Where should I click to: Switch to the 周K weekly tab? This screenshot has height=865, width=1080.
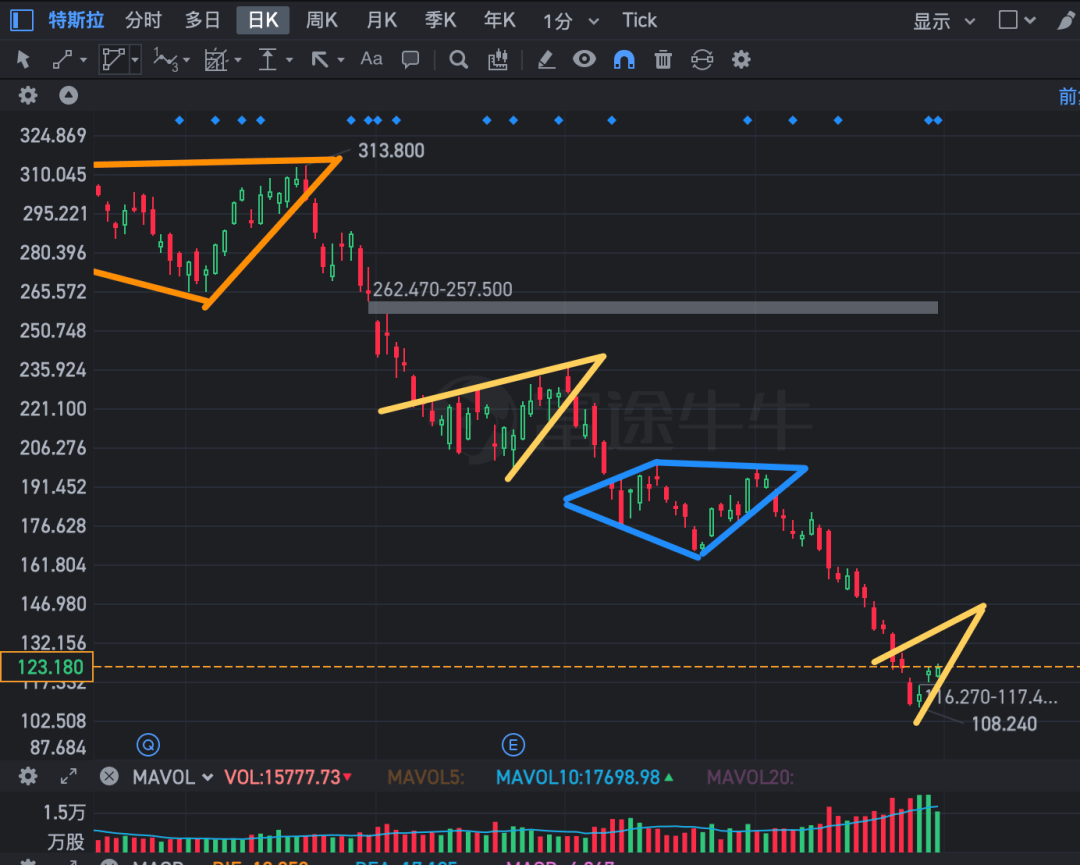[322, 20]
